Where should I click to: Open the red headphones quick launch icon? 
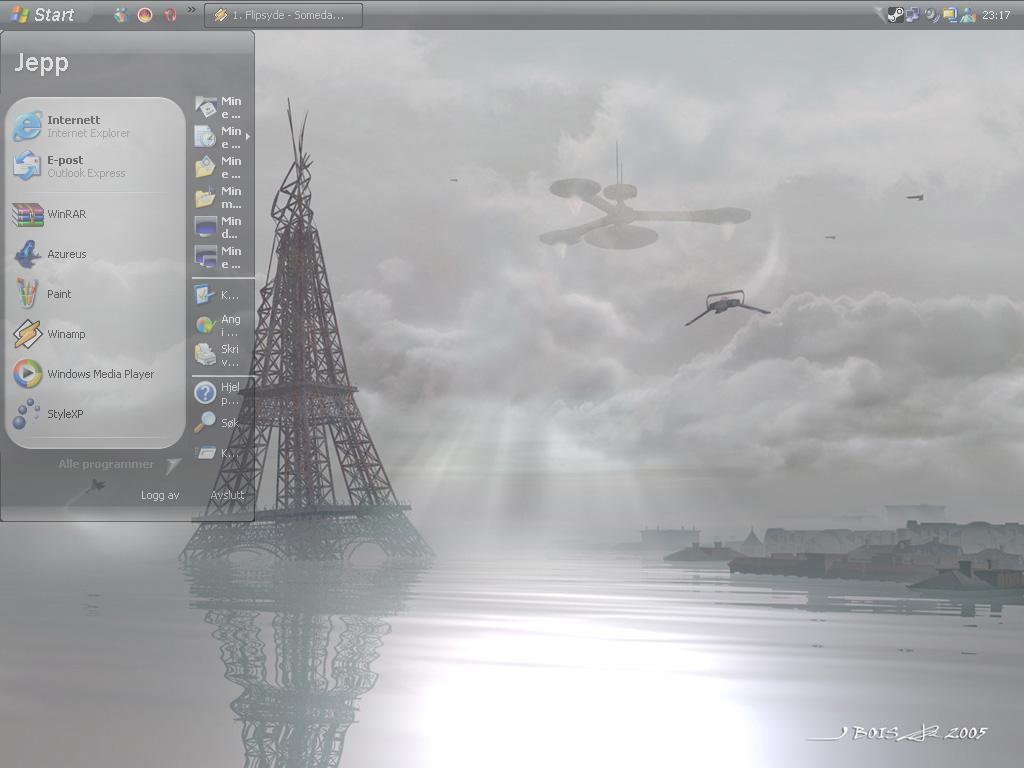tap(170, 14)
